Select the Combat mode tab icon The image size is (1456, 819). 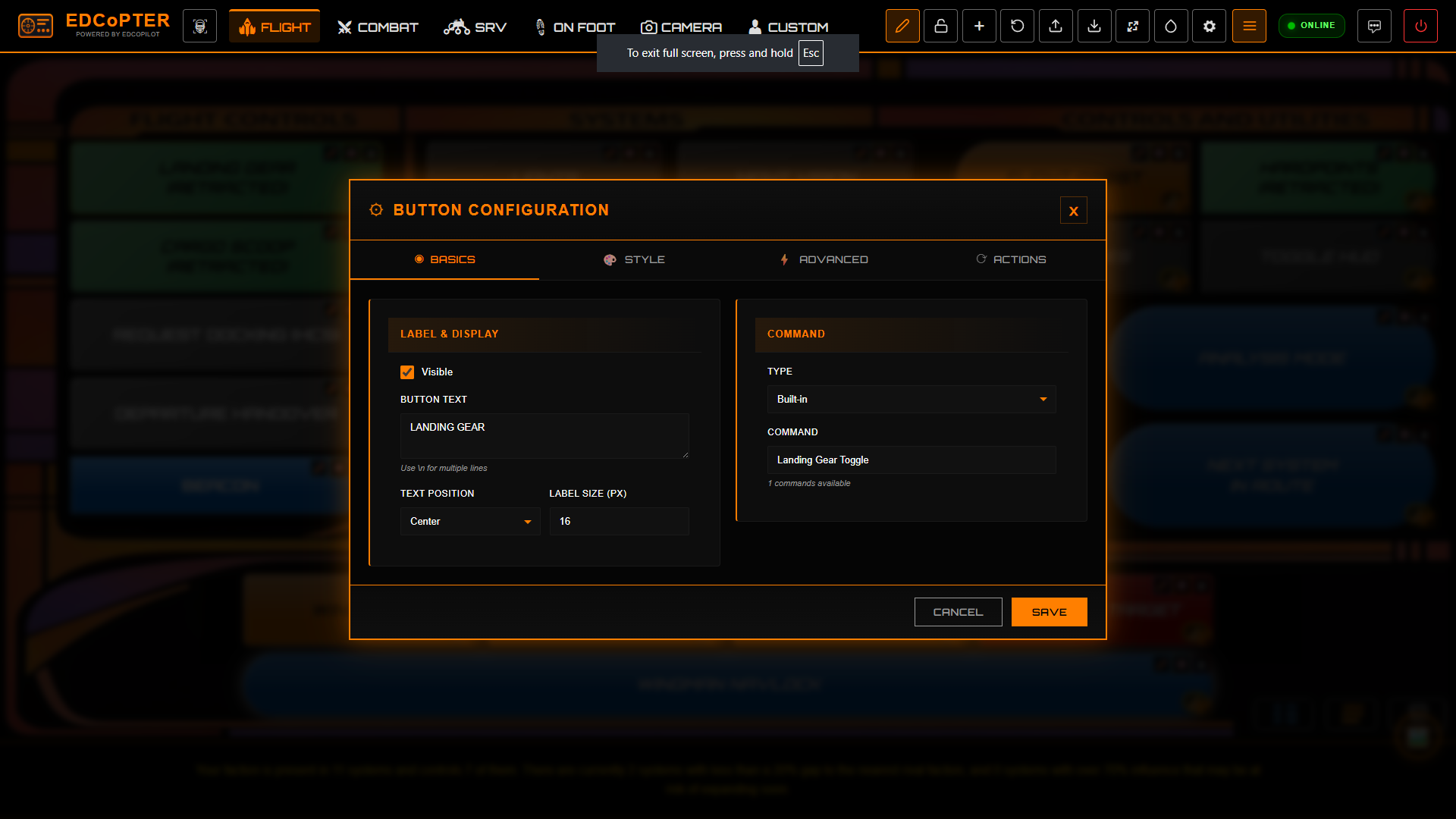(x=346, y=26)
